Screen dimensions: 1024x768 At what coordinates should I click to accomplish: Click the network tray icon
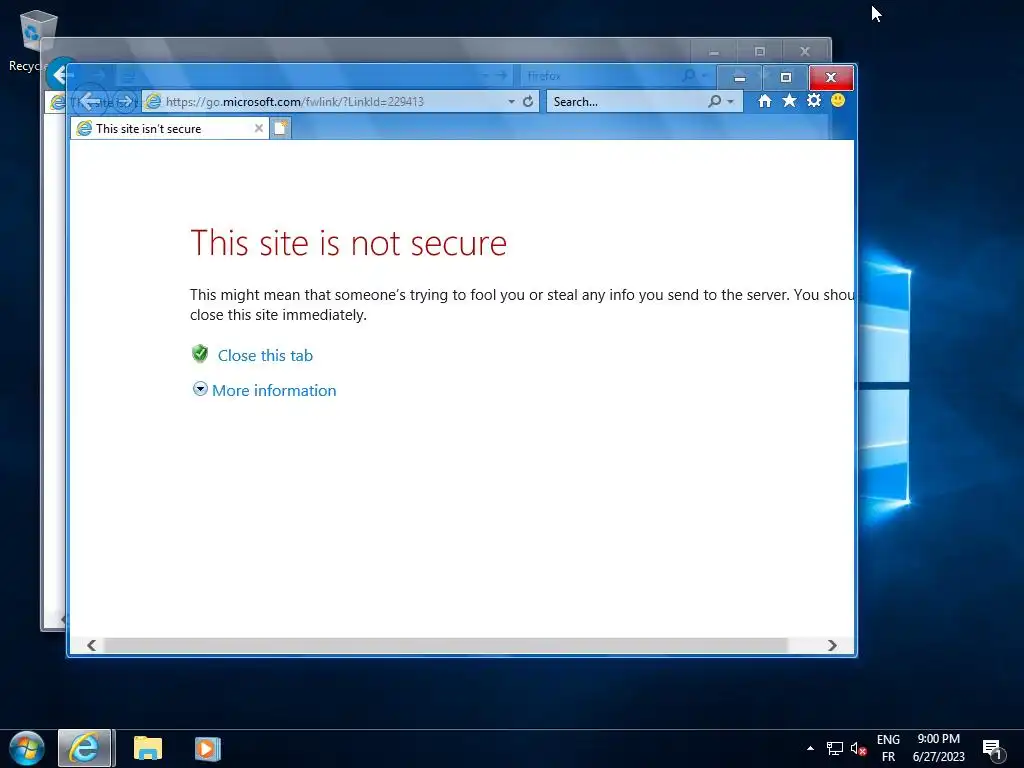tap(835, 748)
